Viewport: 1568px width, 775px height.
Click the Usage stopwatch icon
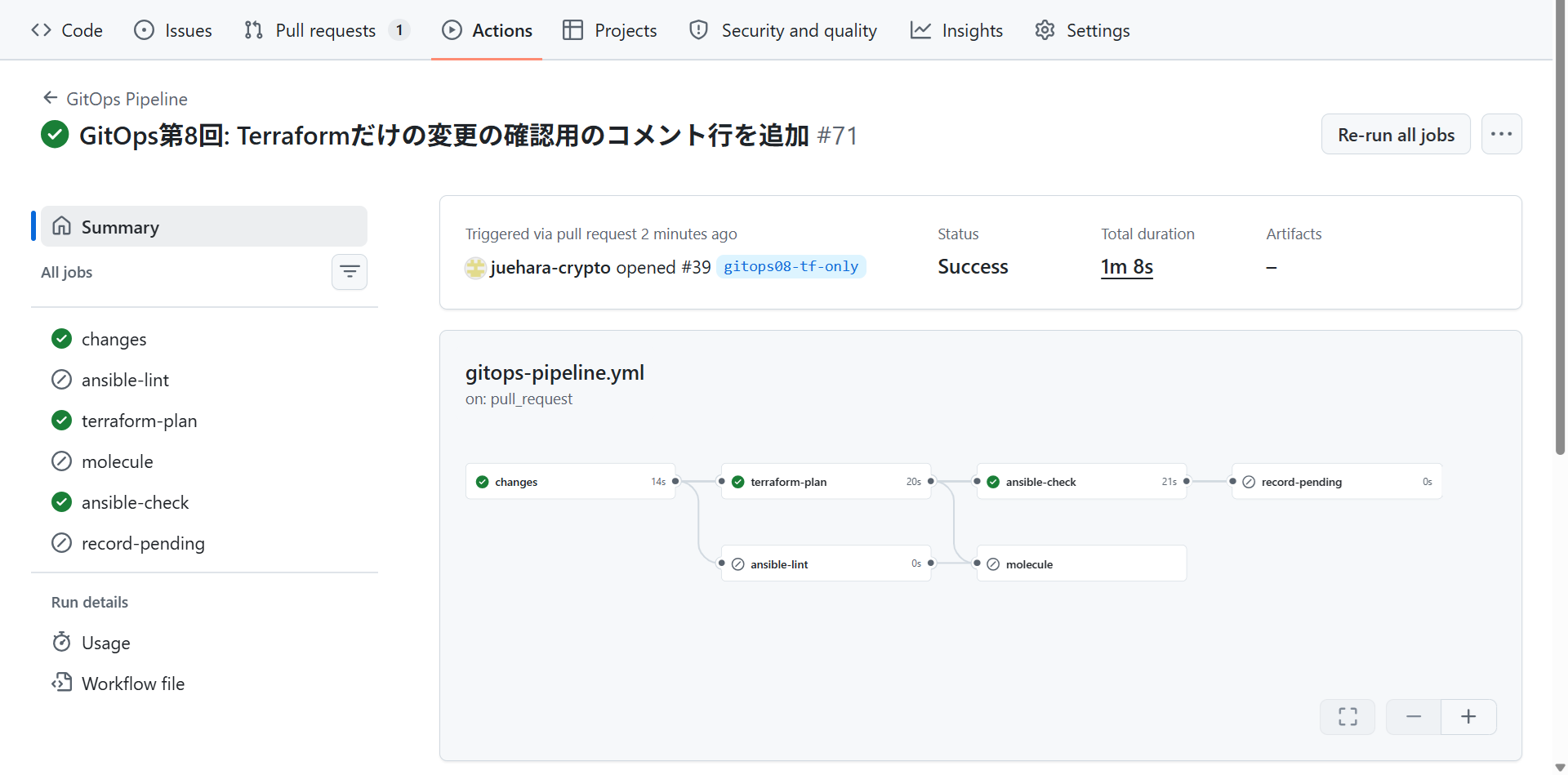tap(61, 642)
